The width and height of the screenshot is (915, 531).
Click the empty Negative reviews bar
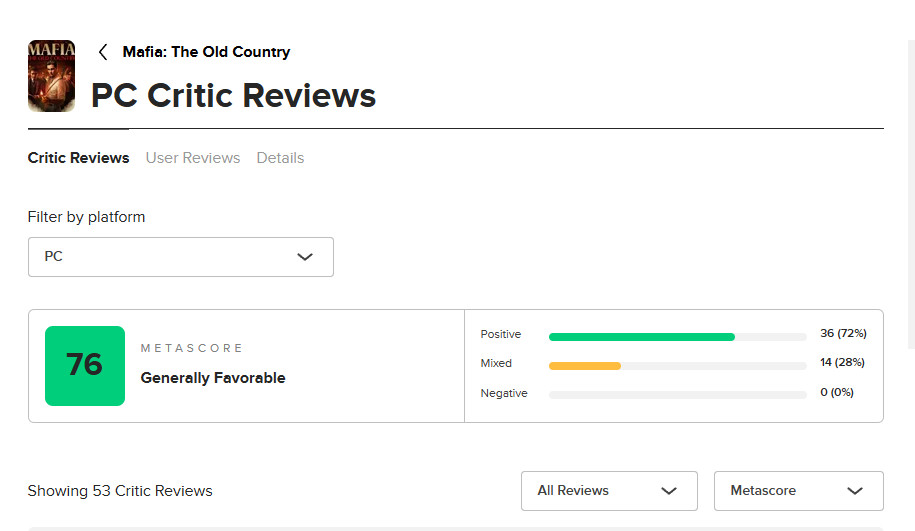[x=677, y=395]
